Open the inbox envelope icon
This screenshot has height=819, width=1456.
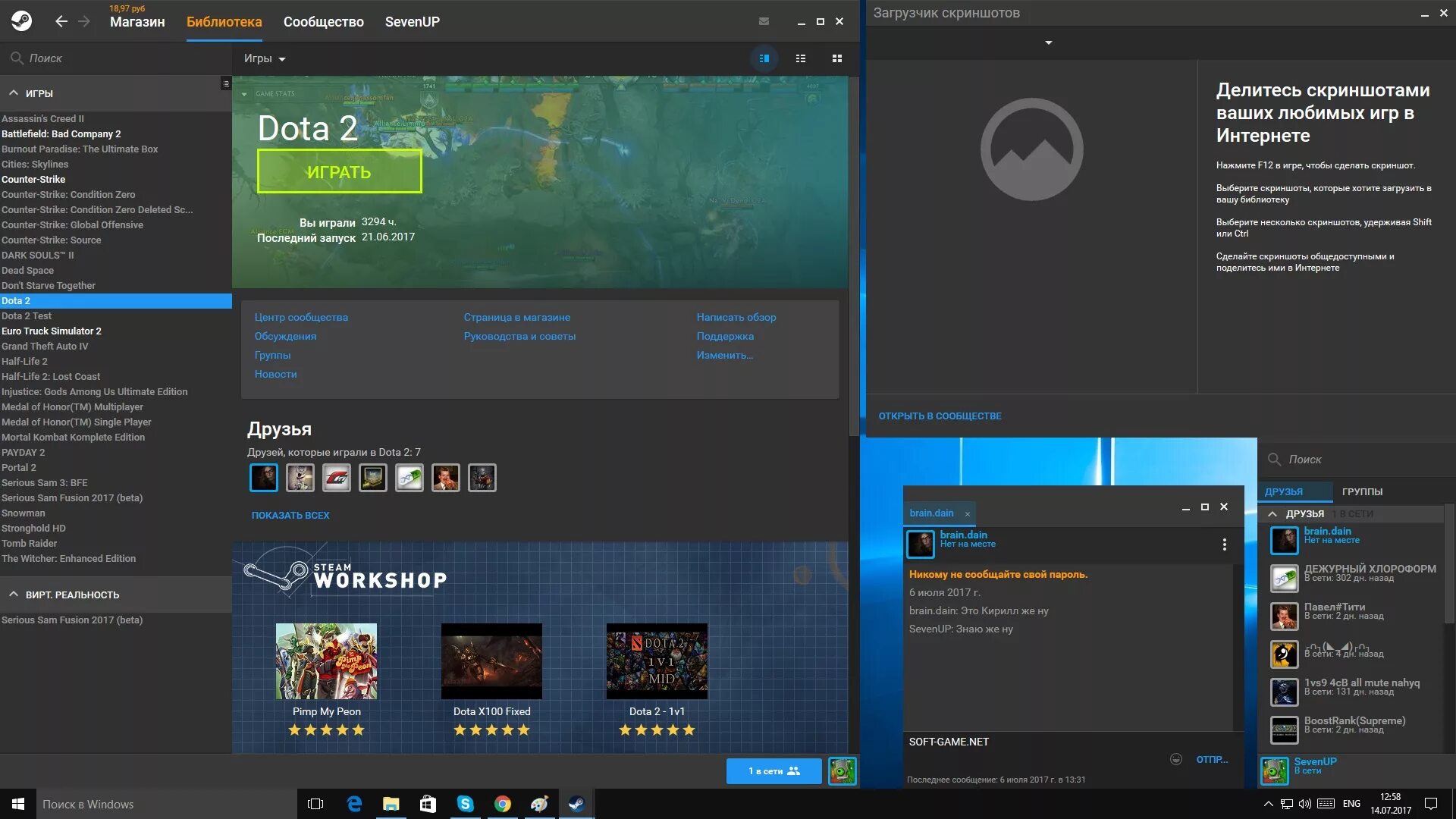click(764, 21)
